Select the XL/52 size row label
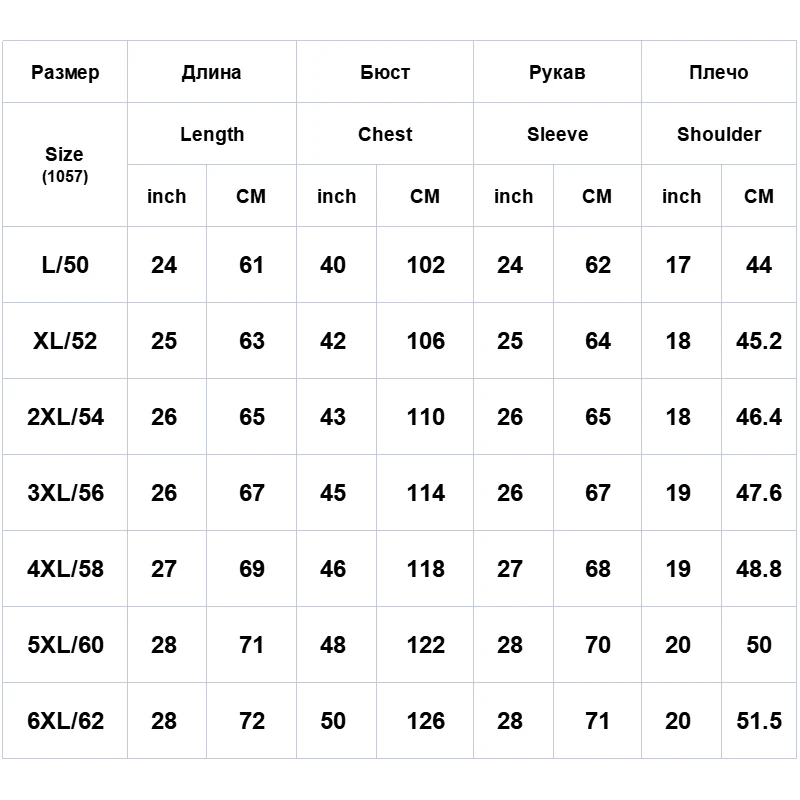Image resolution: width=800 pixels, height=800 pixels. coord(65,341)
